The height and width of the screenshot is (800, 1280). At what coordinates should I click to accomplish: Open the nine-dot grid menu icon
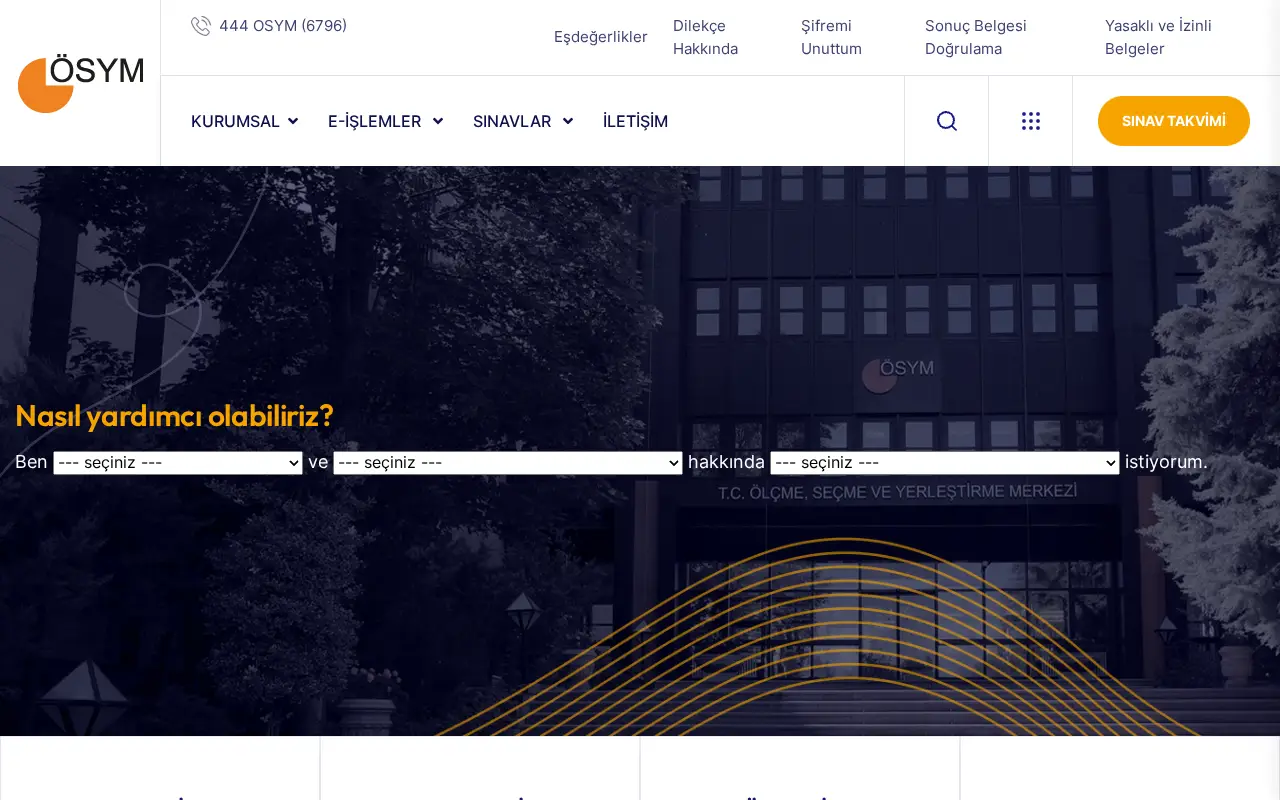coord(1031,121)
